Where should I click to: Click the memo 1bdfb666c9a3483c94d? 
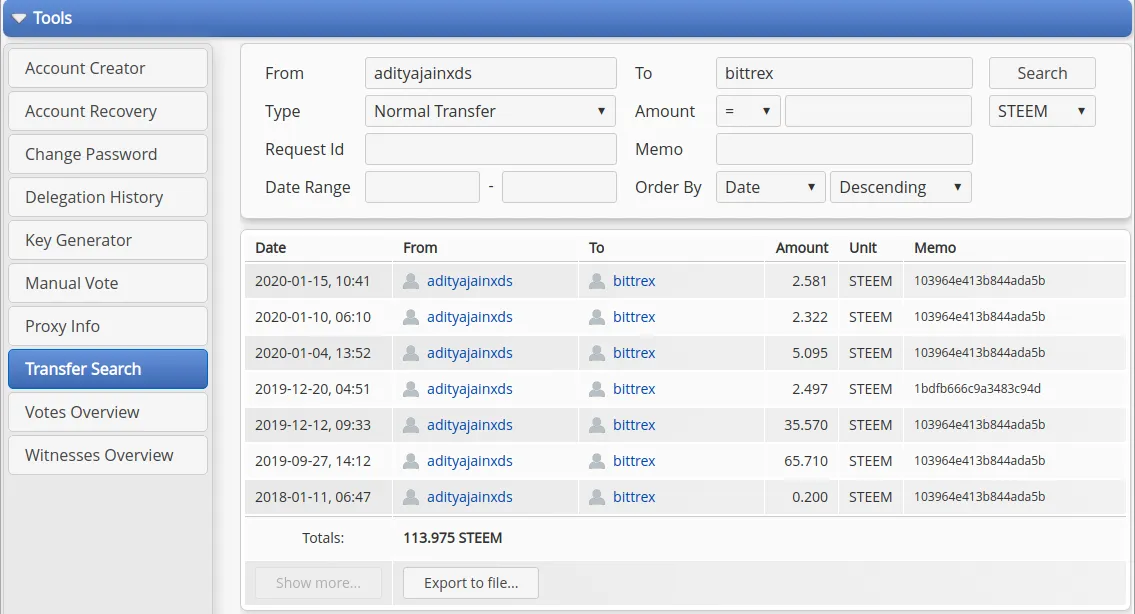point(977,389)
